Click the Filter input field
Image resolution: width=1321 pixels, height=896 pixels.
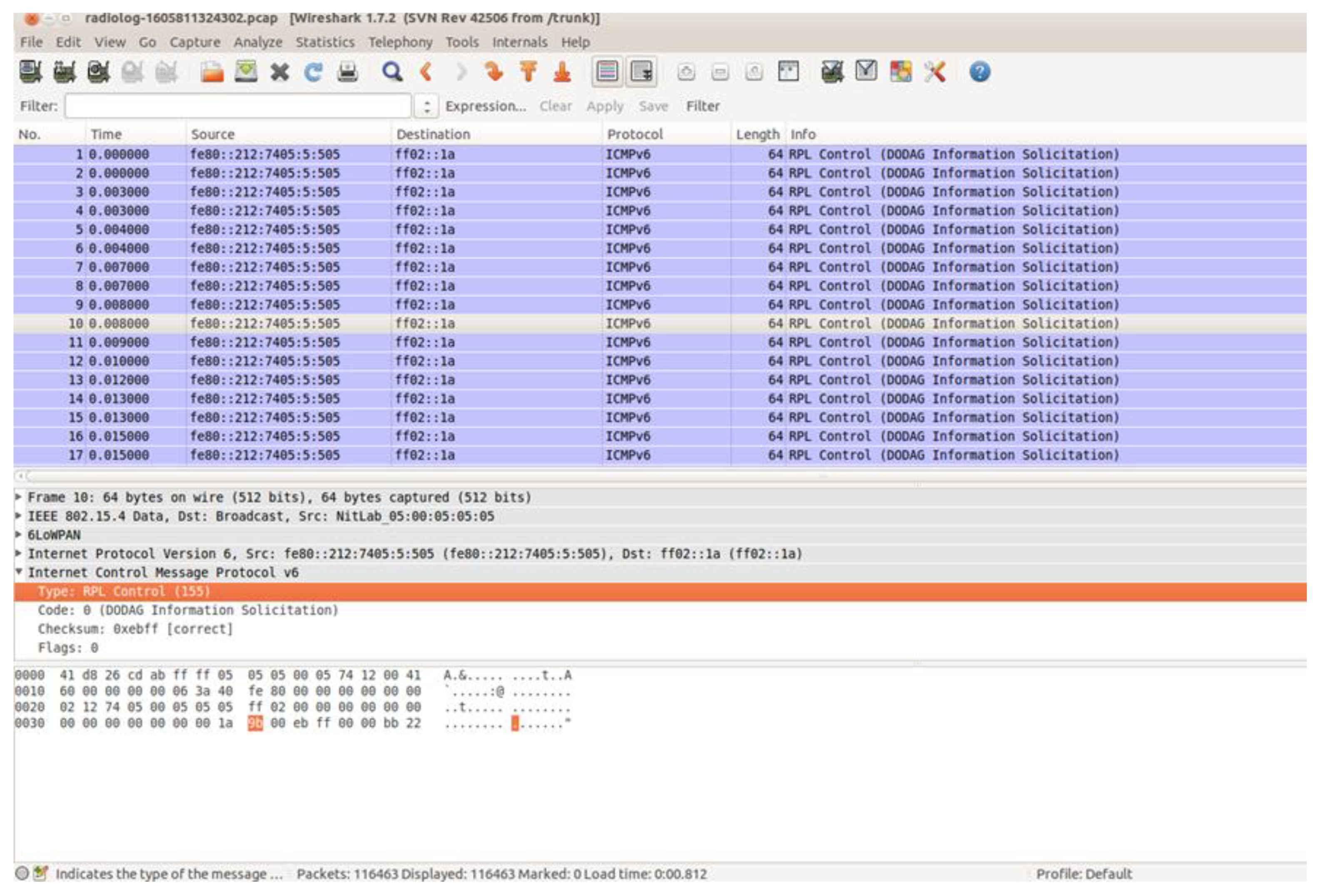click(x=238, y=106)
